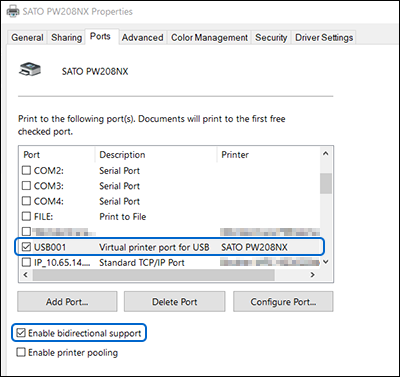The width and height of the screenshot is (400, 377).
Task: Switch to the Security tab
Action: coord(271,38)
